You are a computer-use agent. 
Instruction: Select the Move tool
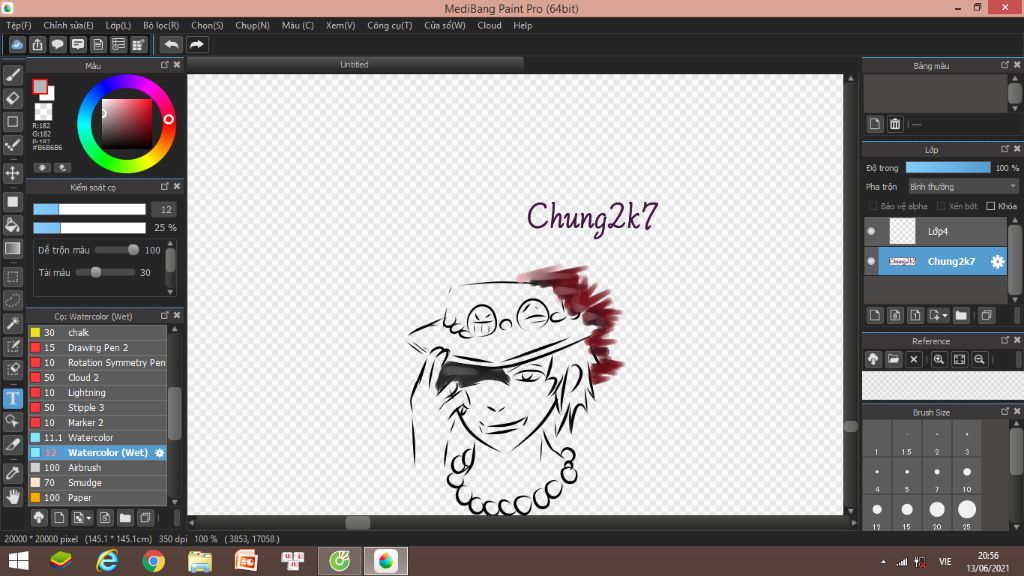(12, 173)
